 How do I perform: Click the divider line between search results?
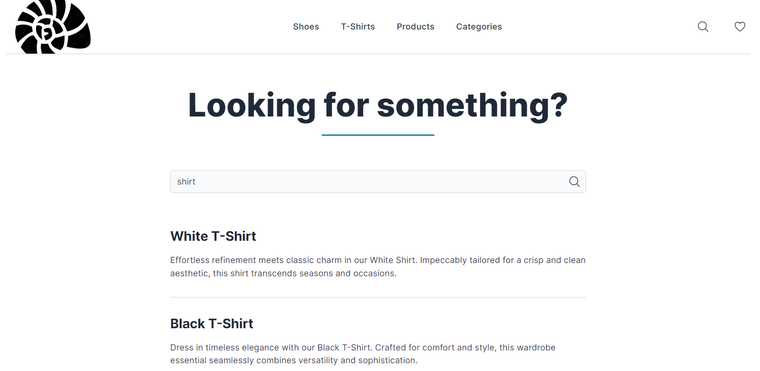pos(378,297)
